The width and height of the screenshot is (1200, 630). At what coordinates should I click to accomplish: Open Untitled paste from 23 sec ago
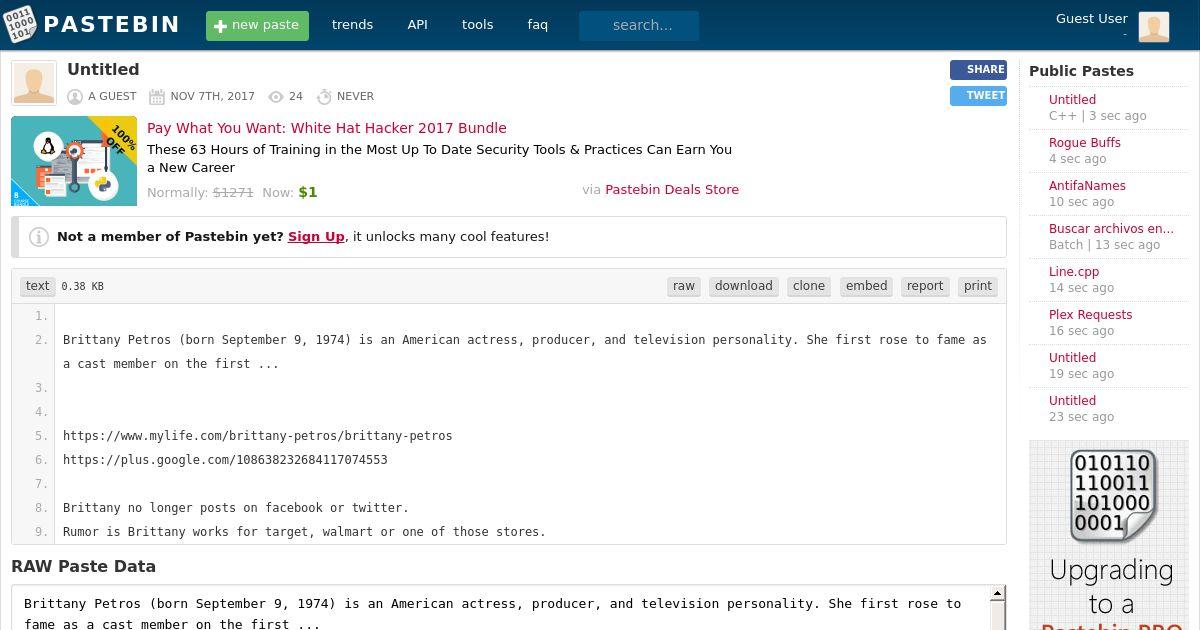click(1072, 401)
